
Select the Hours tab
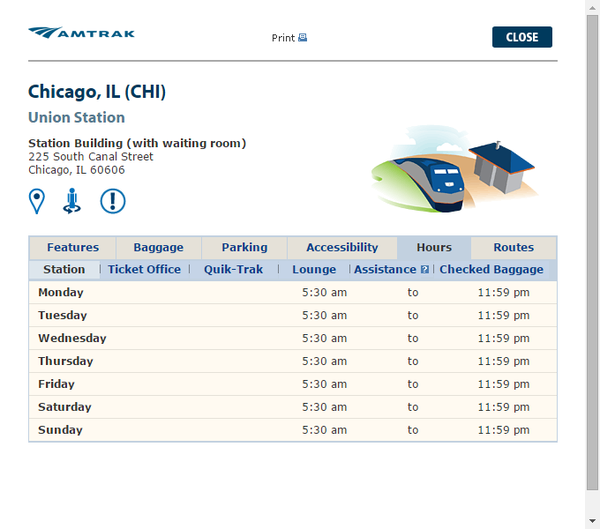[x=434, y=248]
